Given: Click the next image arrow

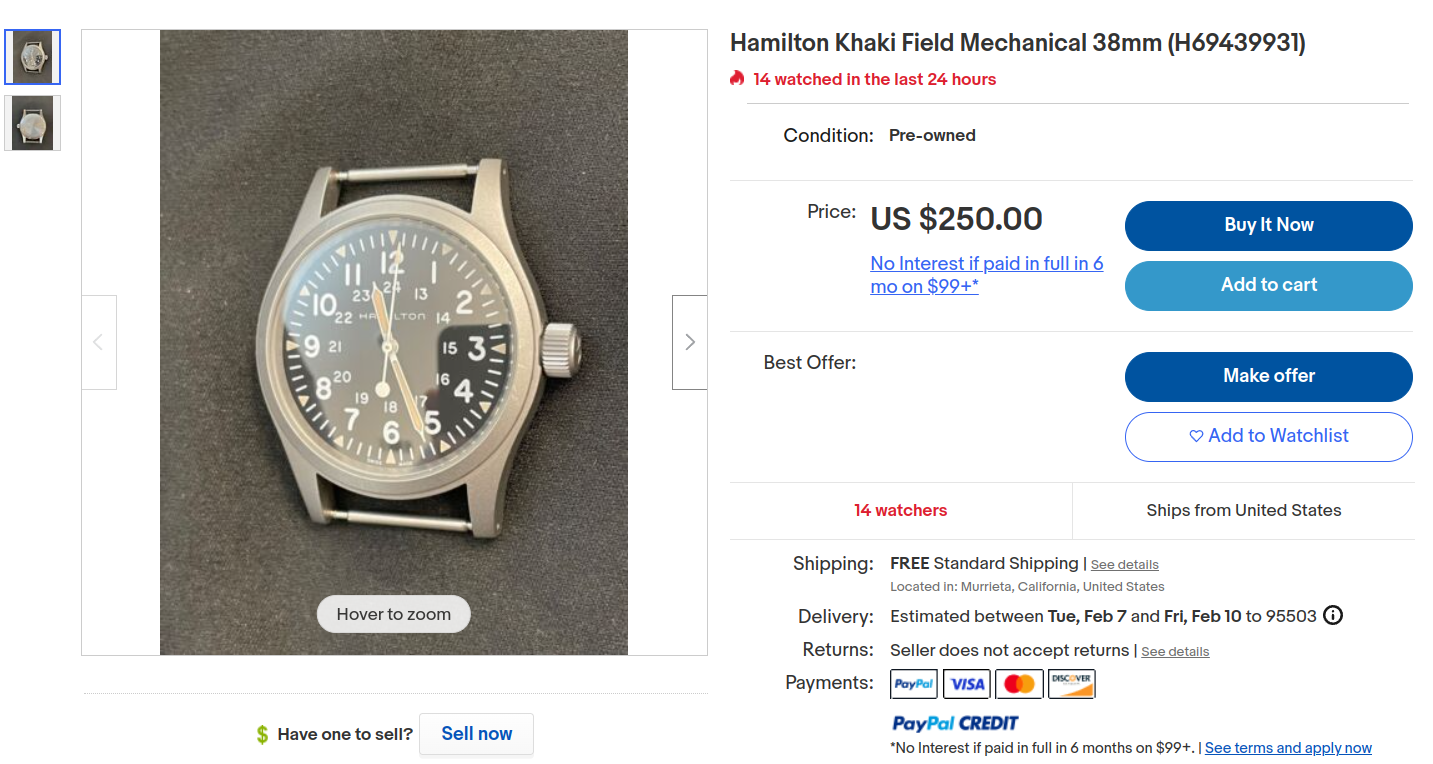Looking at the screenshot, I should tap(689, 342).
